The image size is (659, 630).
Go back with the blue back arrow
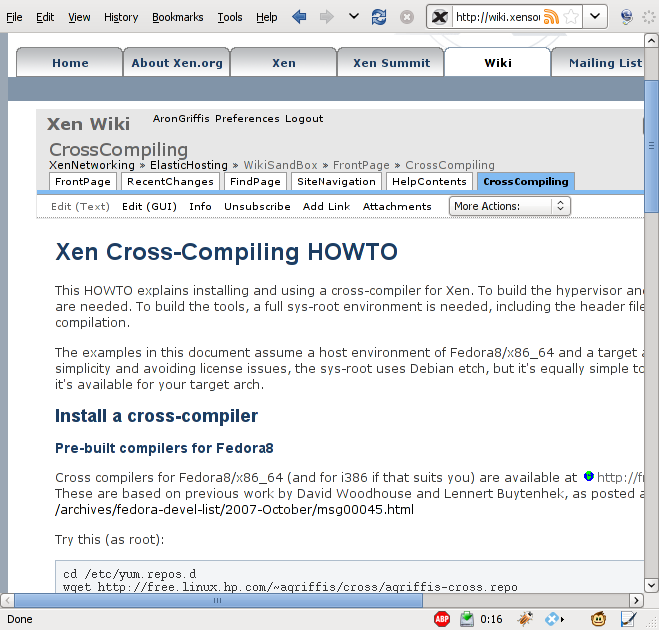click(x=299, y=17)
